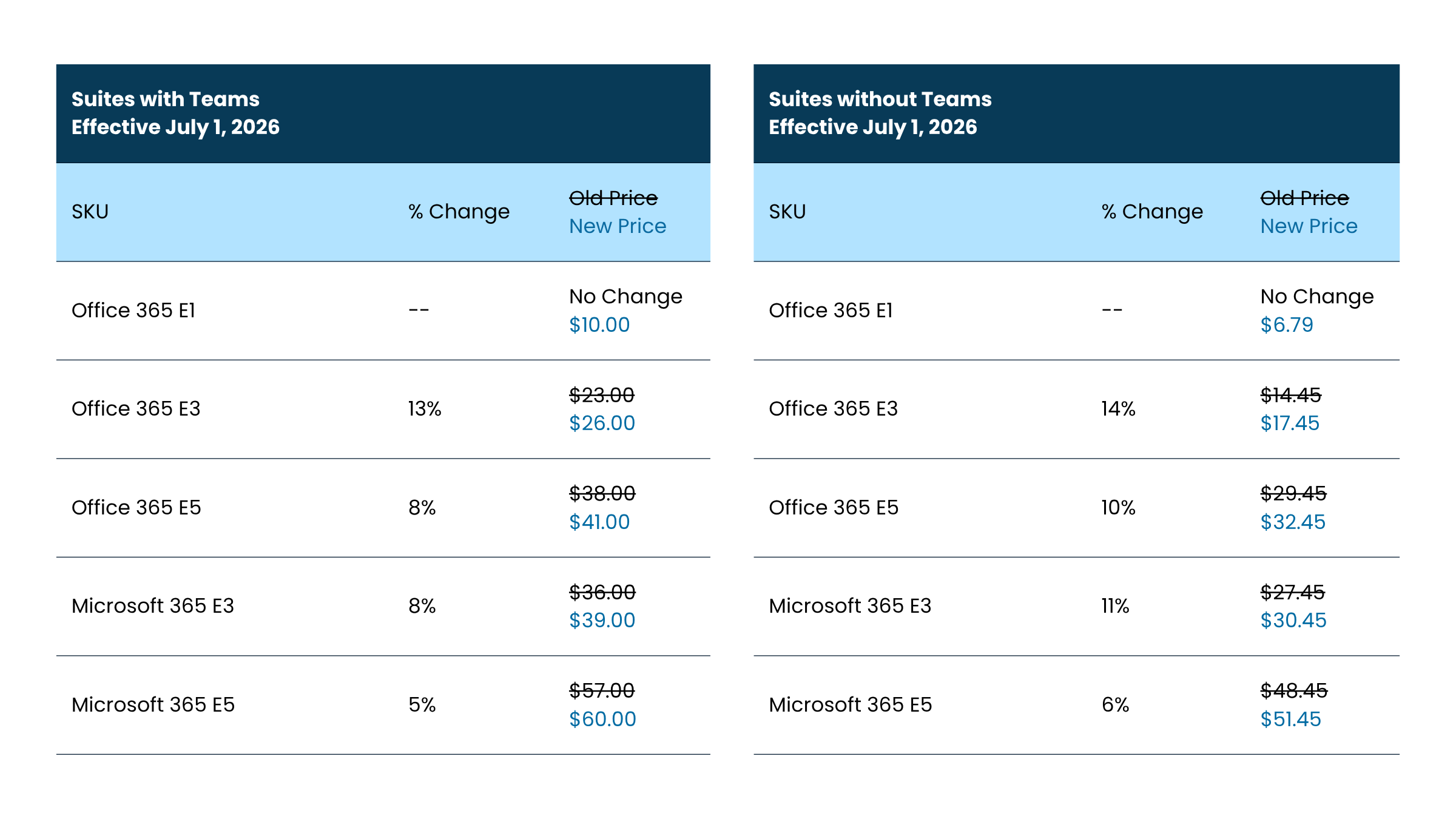Click the New Price label in left table

[x=618, y=226]
